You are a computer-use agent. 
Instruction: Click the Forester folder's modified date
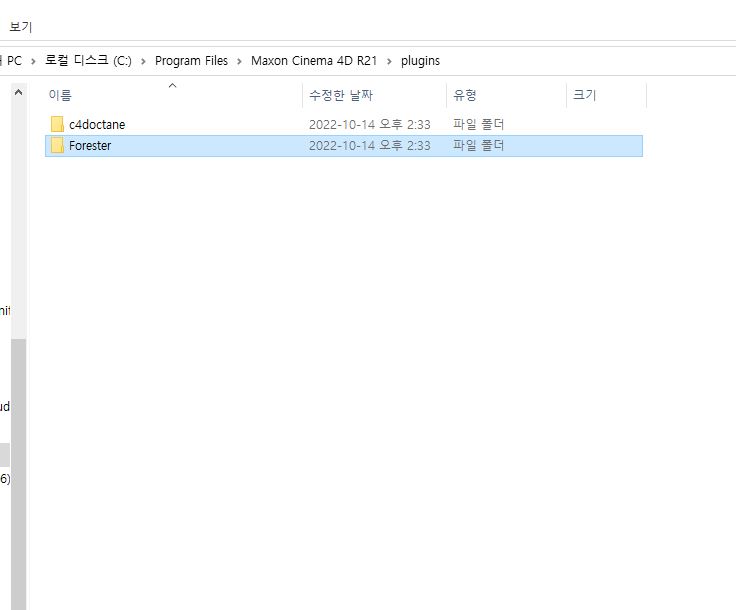pos(369,146)
